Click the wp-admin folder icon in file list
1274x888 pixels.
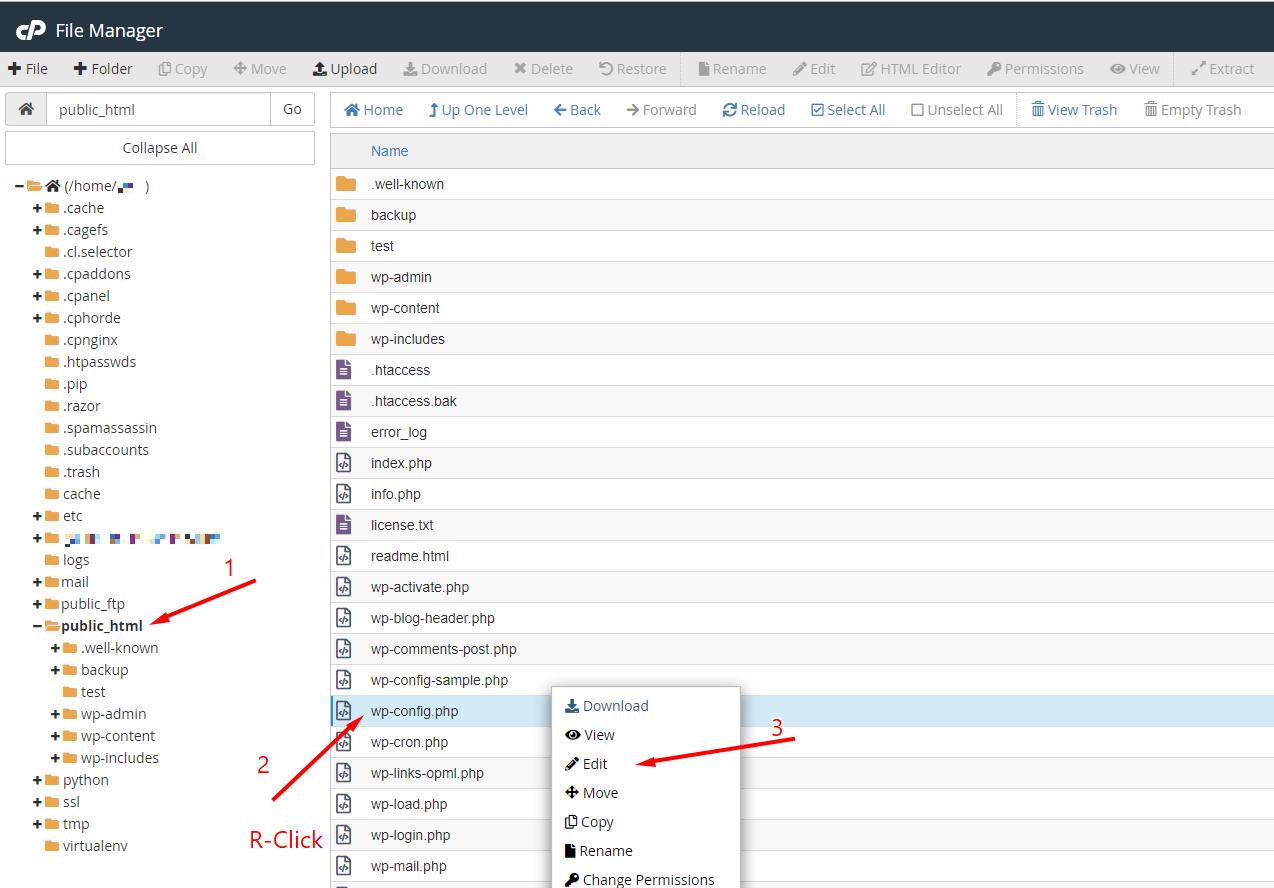pyautogui.click(x=346, y=277)
